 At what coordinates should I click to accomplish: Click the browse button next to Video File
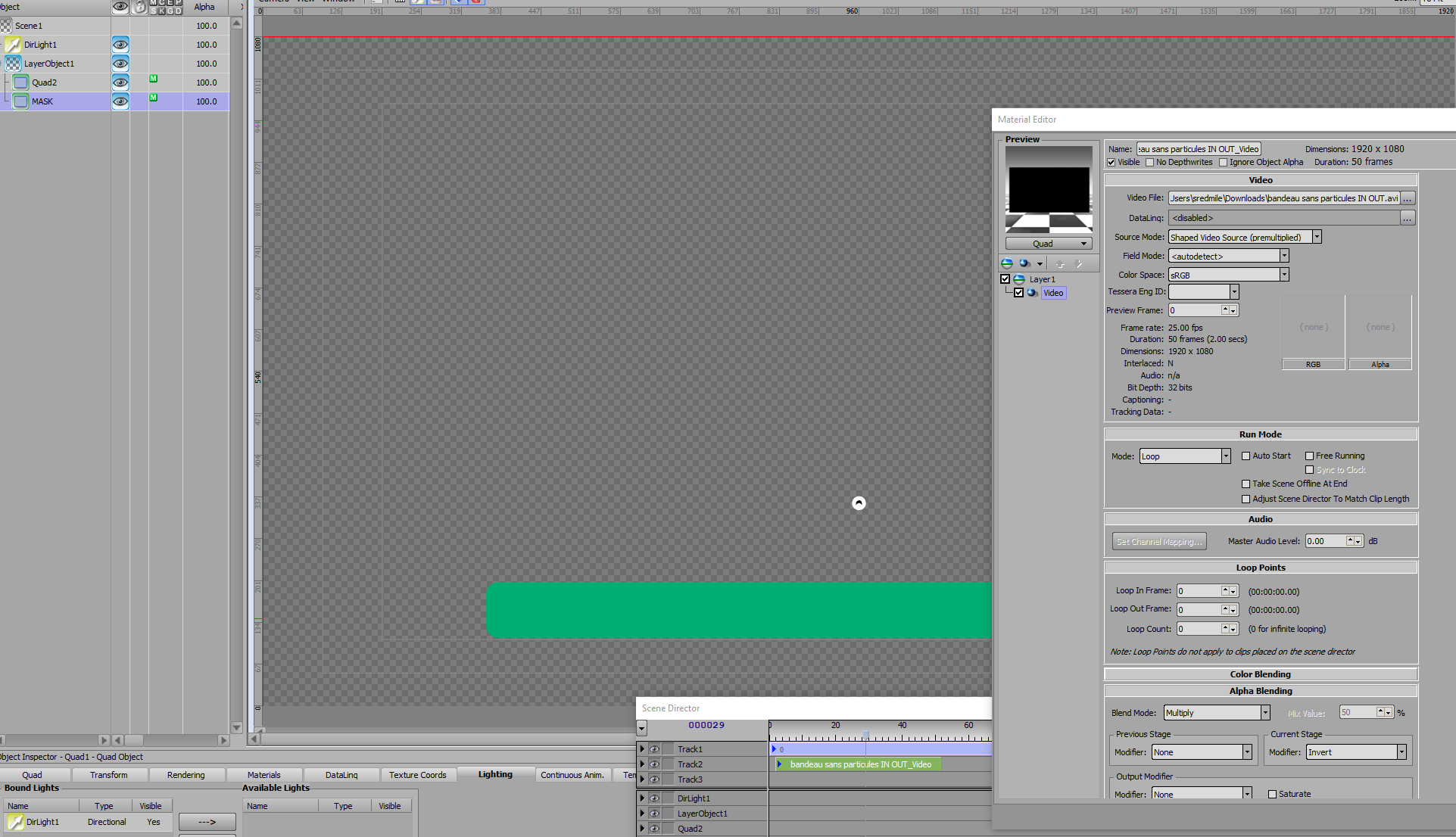tap(1407, 198)
